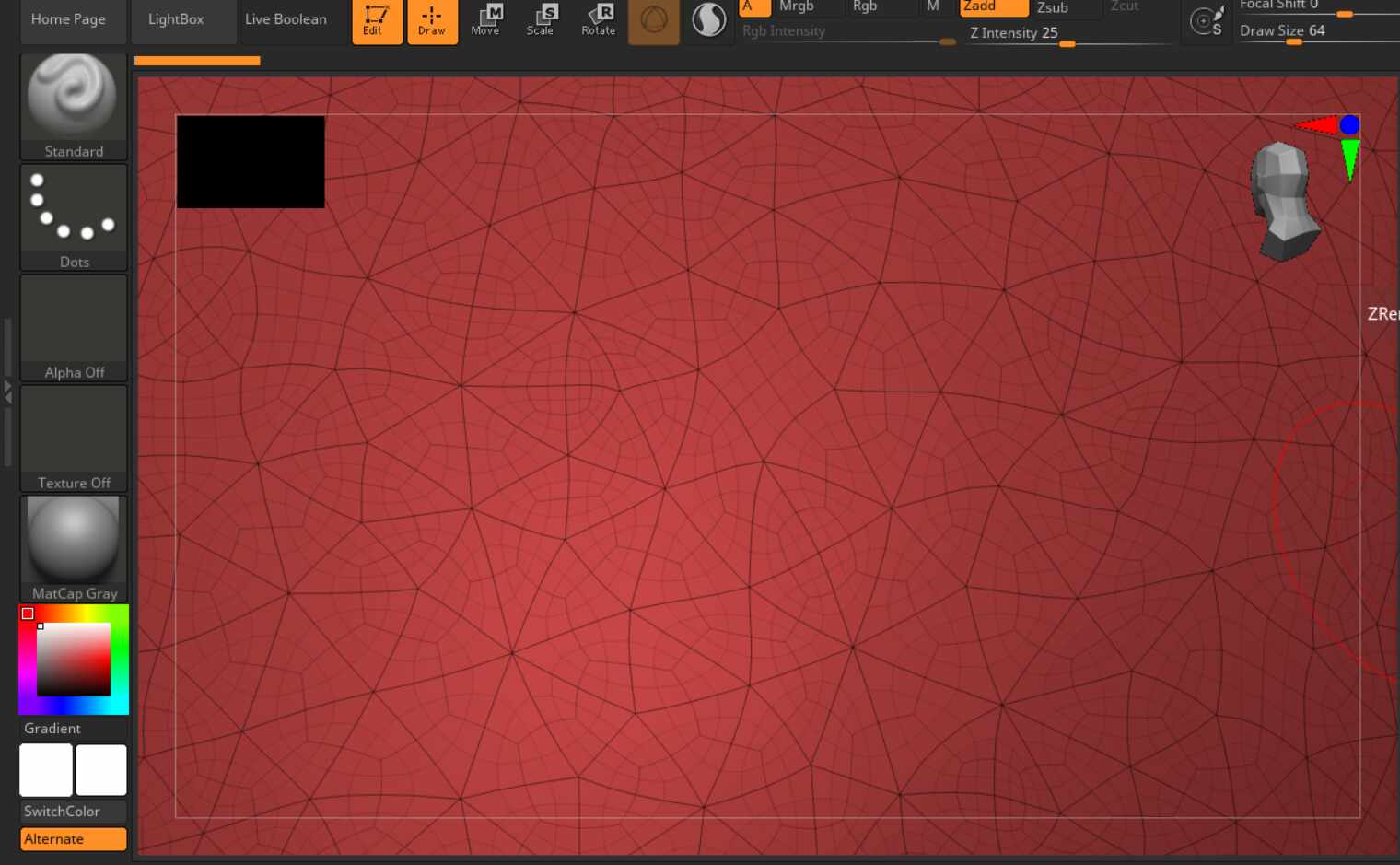
Task: Click the gray head camera view indicator
Action: [1284, 201]
